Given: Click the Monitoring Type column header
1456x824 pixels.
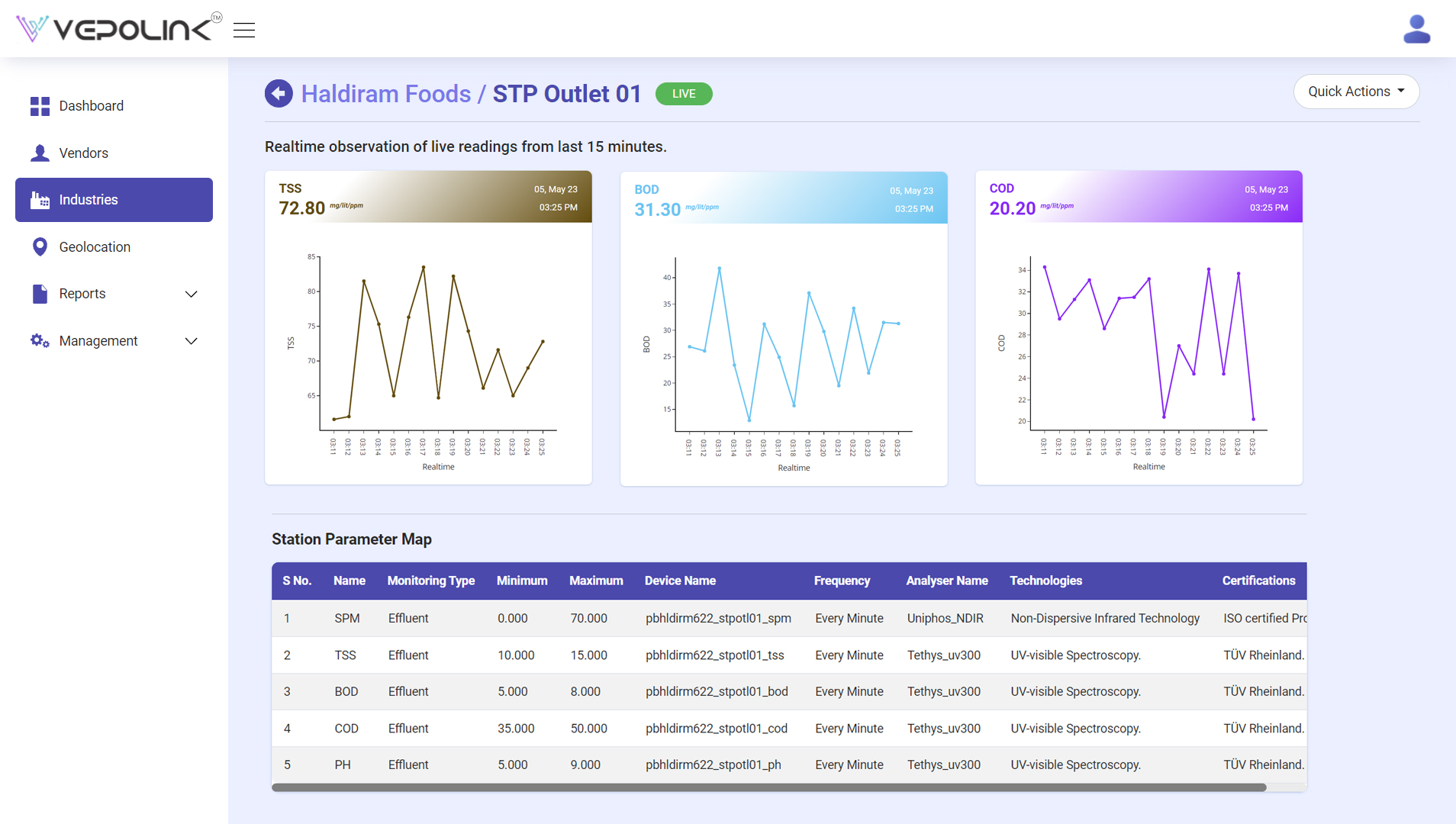Looking at the screenshot, I should point(431,581).
